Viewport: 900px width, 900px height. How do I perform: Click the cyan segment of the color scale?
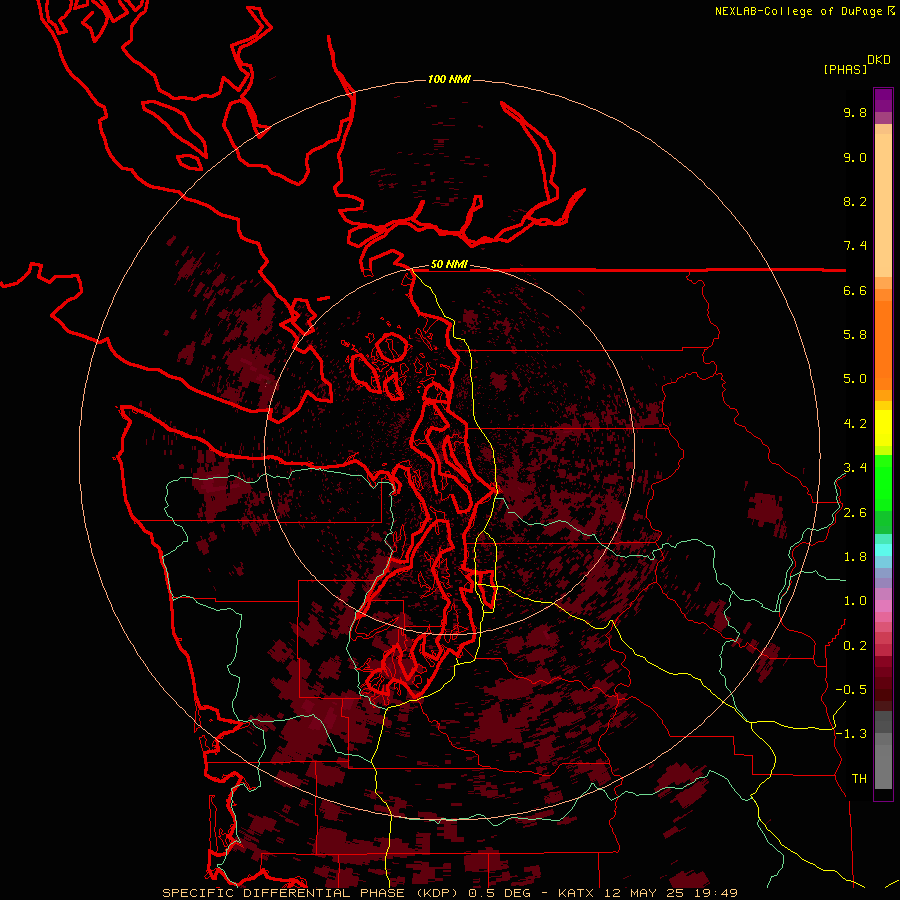883,550
